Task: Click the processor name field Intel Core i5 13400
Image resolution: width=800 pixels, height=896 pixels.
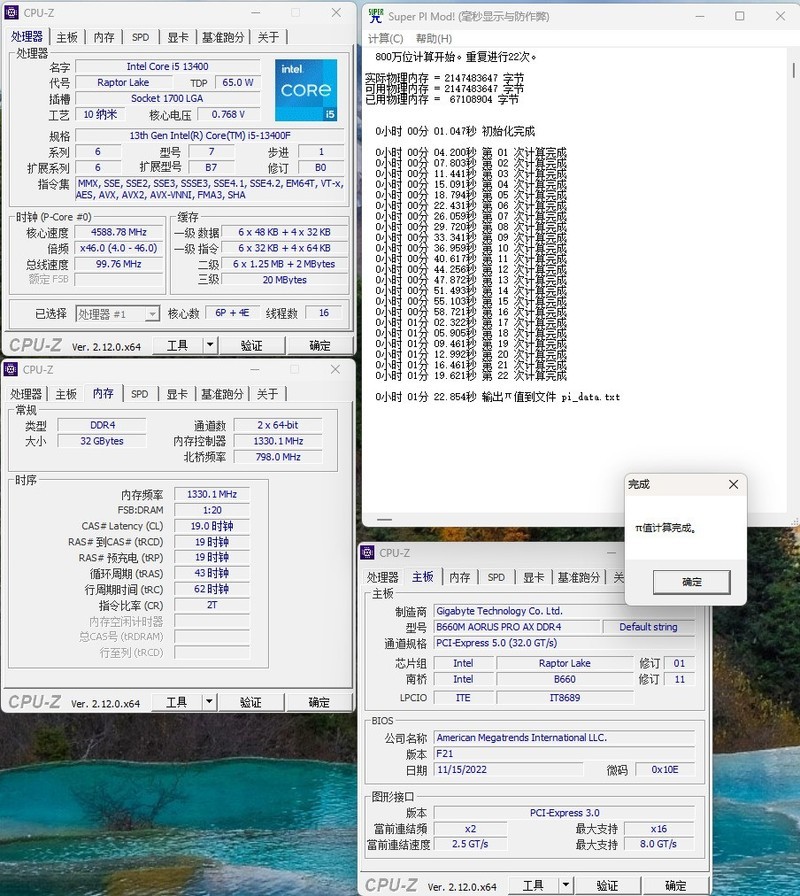Action: click(167, 66)
